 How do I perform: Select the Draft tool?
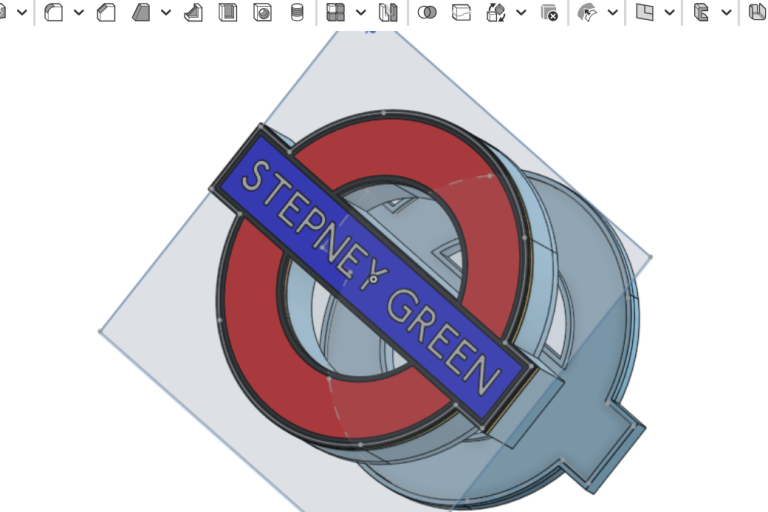[x=141, y=12]
